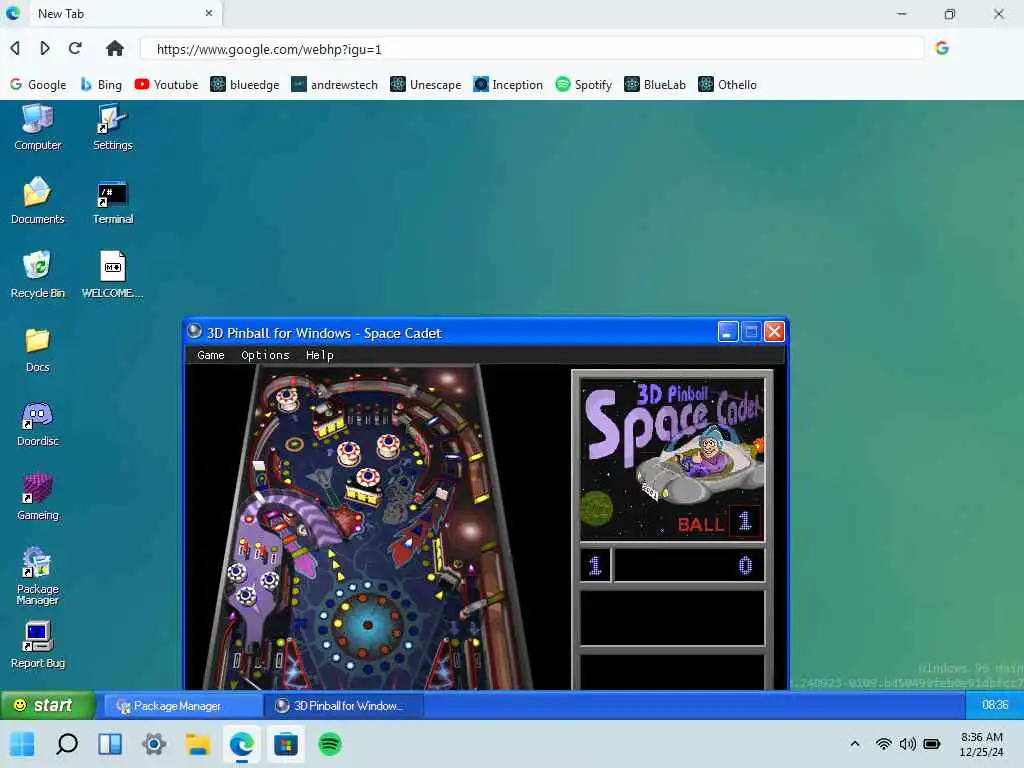Open the Windows Start menu icon
Viewport: 1024px width, 768px height.
pyautogui.click(x=22, y=744)
